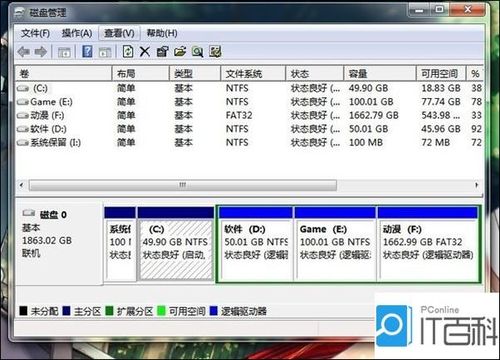
Task: Click the 100.01 GB capacity cell
Action: 371,102
